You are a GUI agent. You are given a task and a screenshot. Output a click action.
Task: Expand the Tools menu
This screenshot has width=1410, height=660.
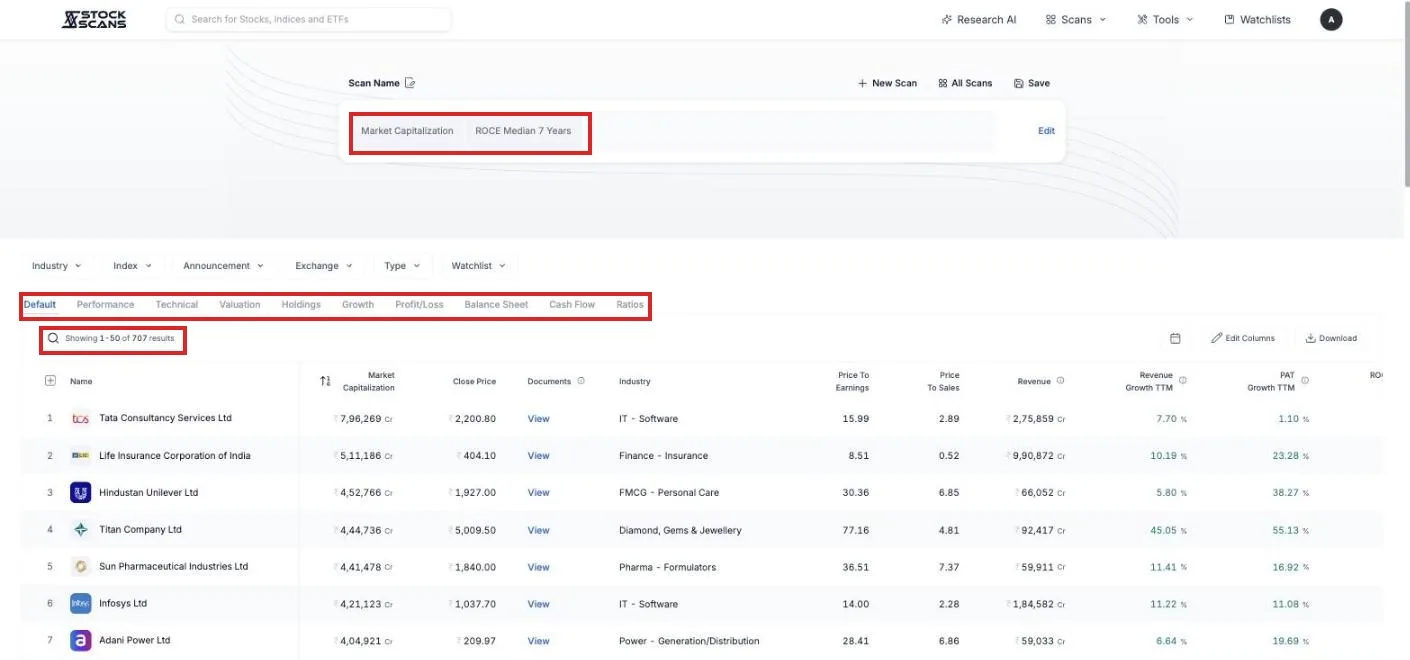click(x=1165, y=19)
